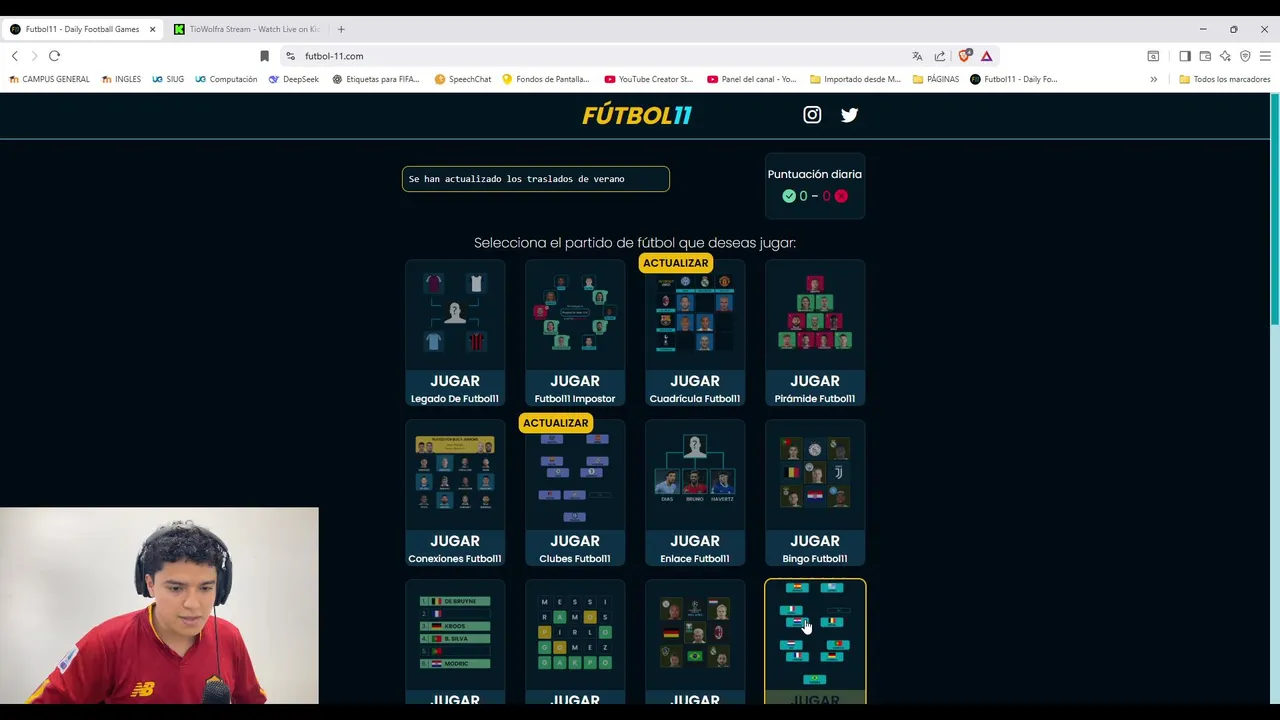
Task: Open site settings icon in address bar
Action: pyautogui.click(x=290, y=56)
